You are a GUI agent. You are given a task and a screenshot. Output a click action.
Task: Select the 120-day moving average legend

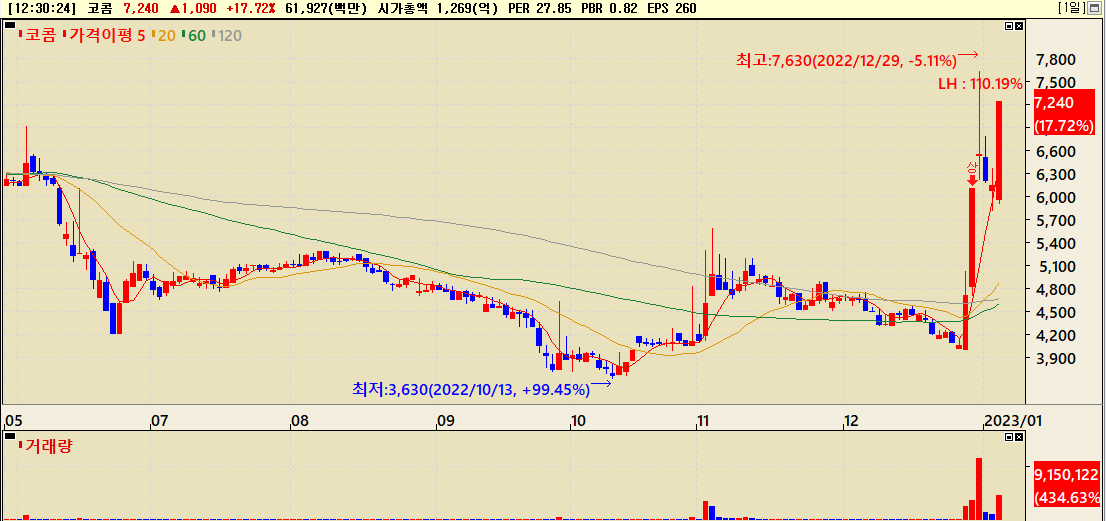pyautogui.click(x=229, y=35)
